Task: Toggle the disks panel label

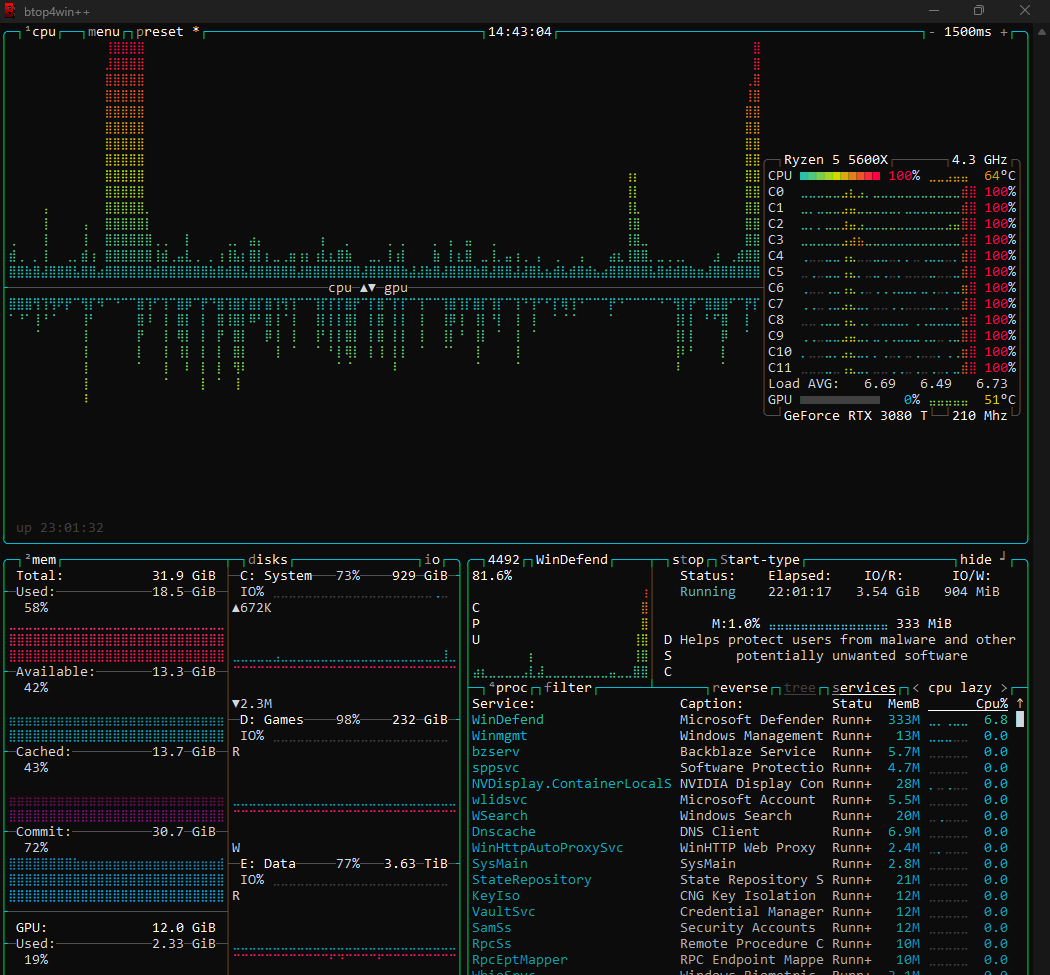Action: [x=268, y=560]
